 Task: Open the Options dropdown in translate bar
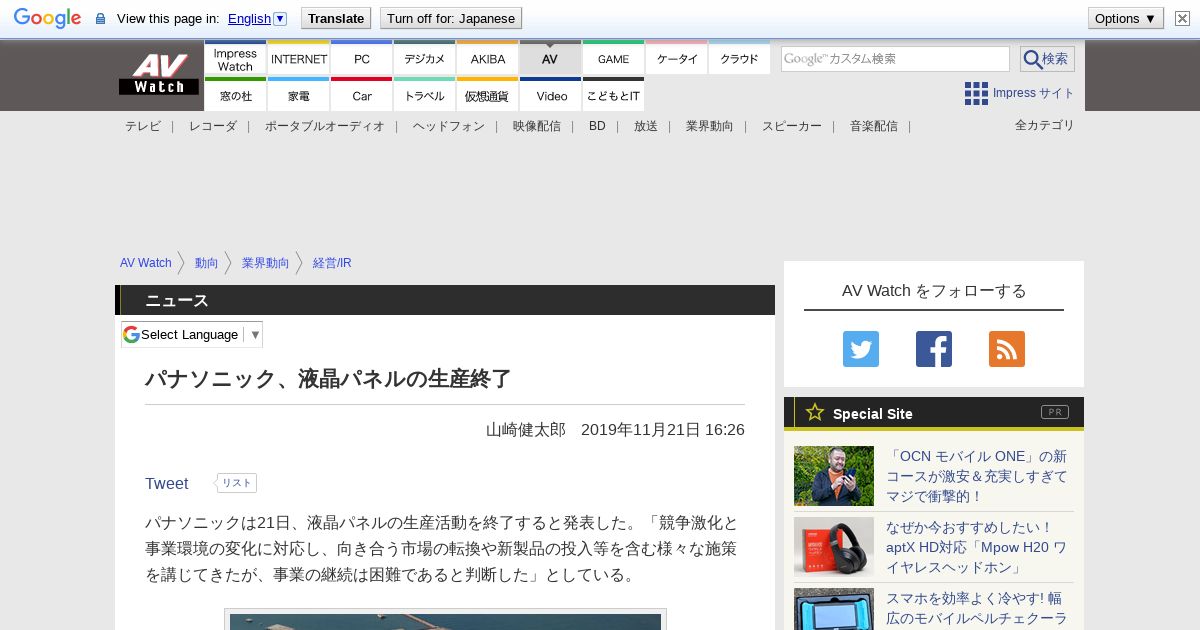[x=1125, y=18]
